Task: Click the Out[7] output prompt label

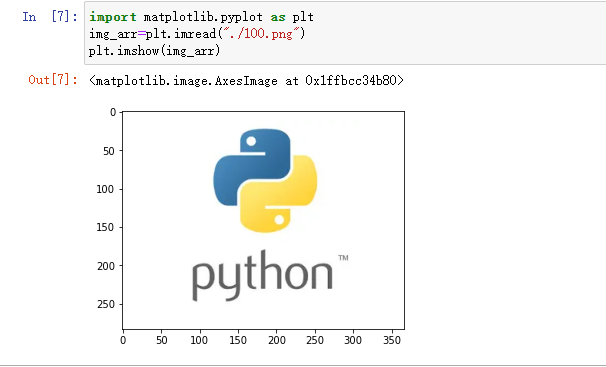Action: (x=53, y=80)
